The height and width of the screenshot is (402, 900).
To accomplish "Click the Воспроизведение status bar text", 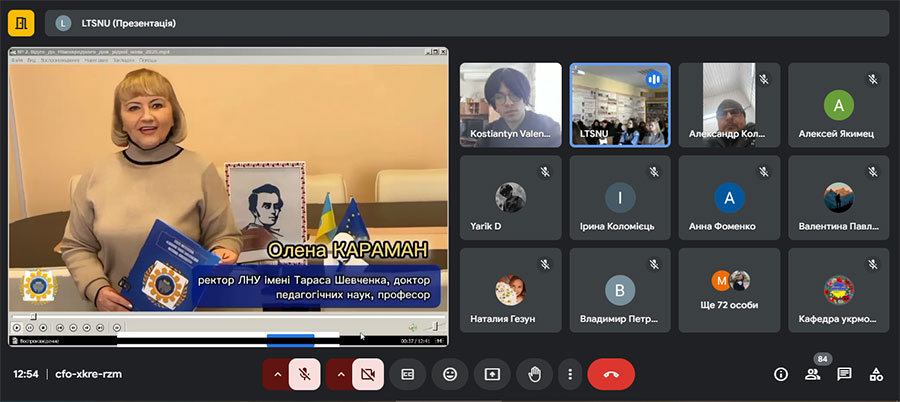I will [39, 341].
